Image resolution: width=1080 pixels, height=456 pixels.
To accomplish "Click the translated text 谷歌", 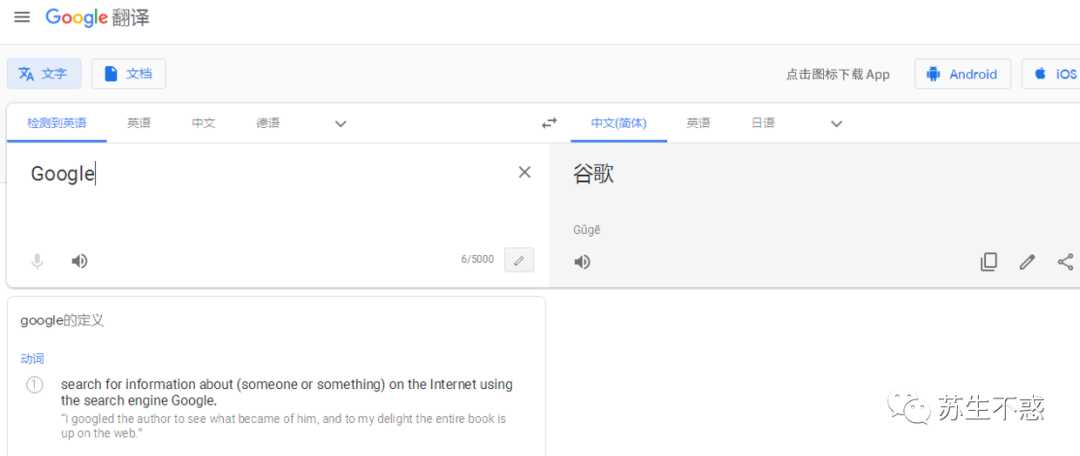I will coord(593,174).
